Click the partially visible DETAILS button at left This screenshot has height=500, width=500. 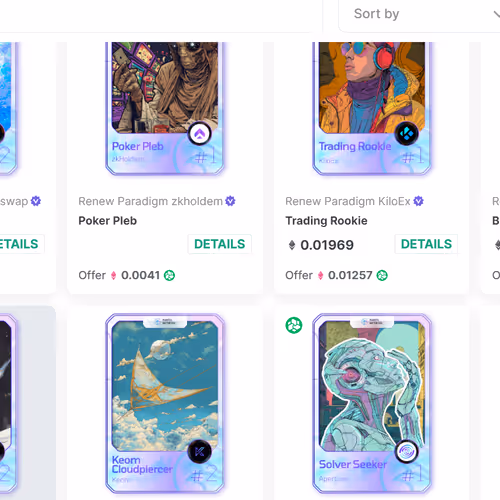[20, 244]
